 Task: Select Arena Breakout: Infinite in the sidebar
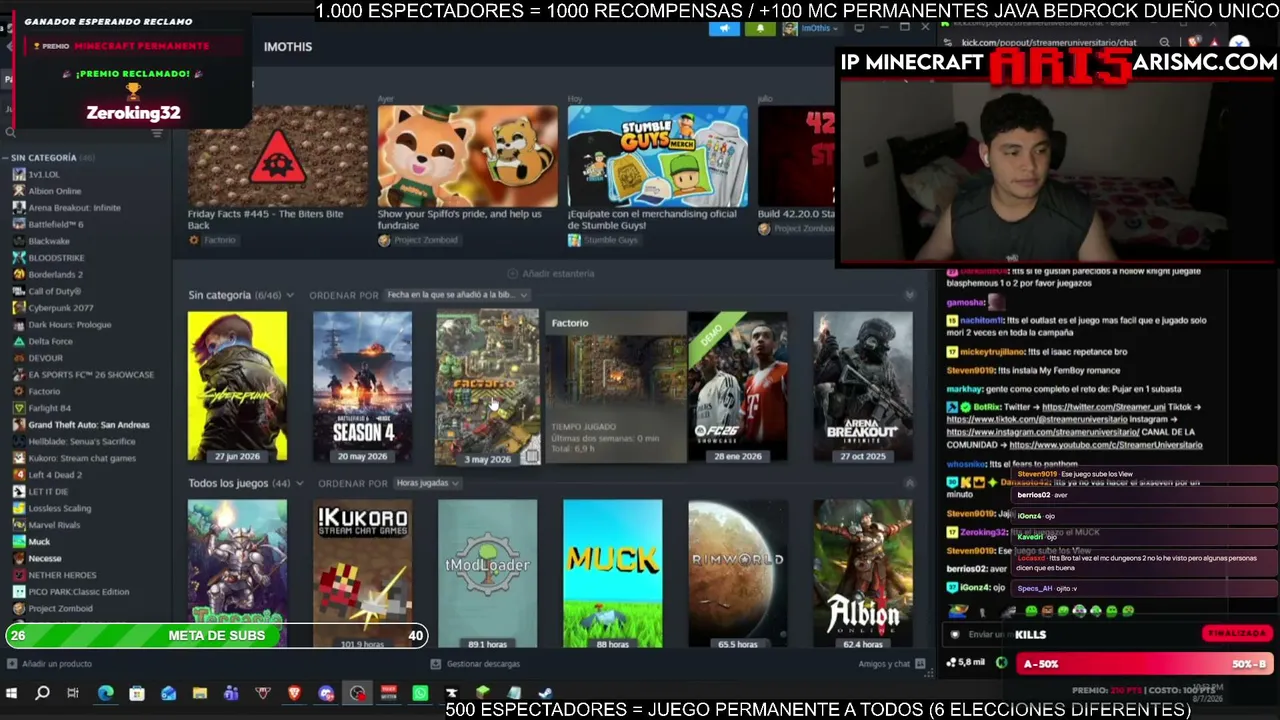[x=74, y=208]
